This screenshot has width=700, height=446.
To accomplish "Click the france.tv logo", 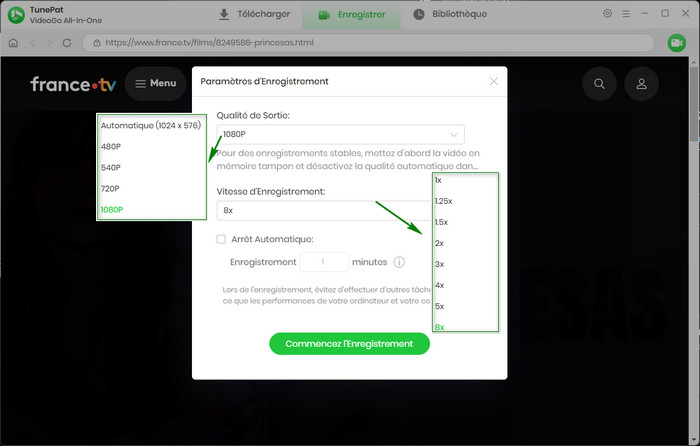I will click(73, 83).
